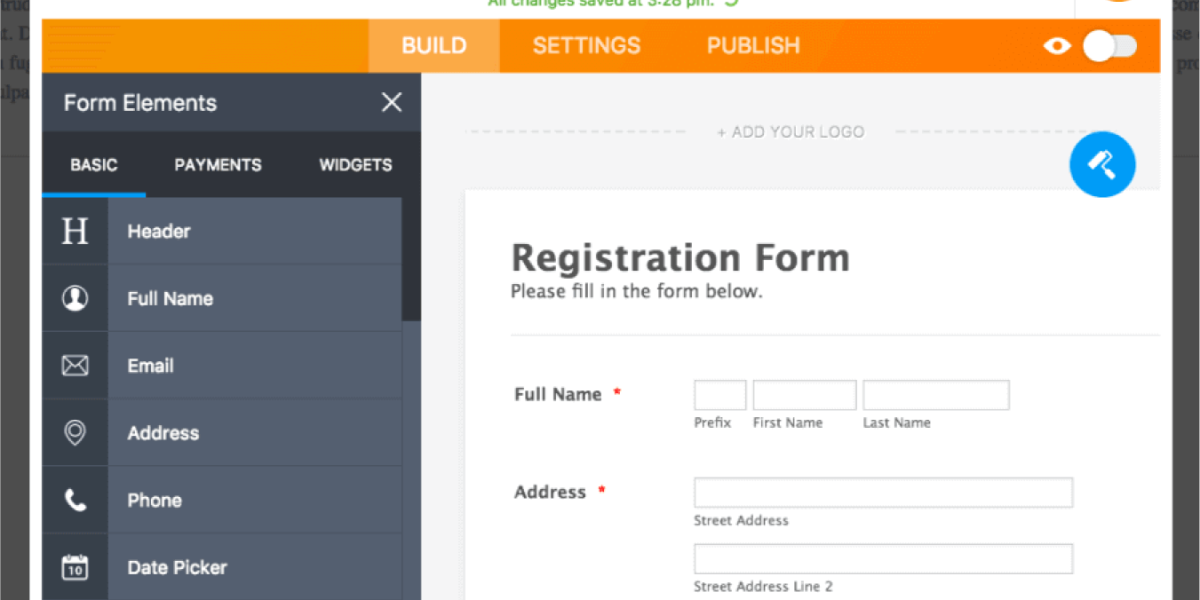
Task: Click the Date Picker calendar icon
Action: click(x=75, y=567)
